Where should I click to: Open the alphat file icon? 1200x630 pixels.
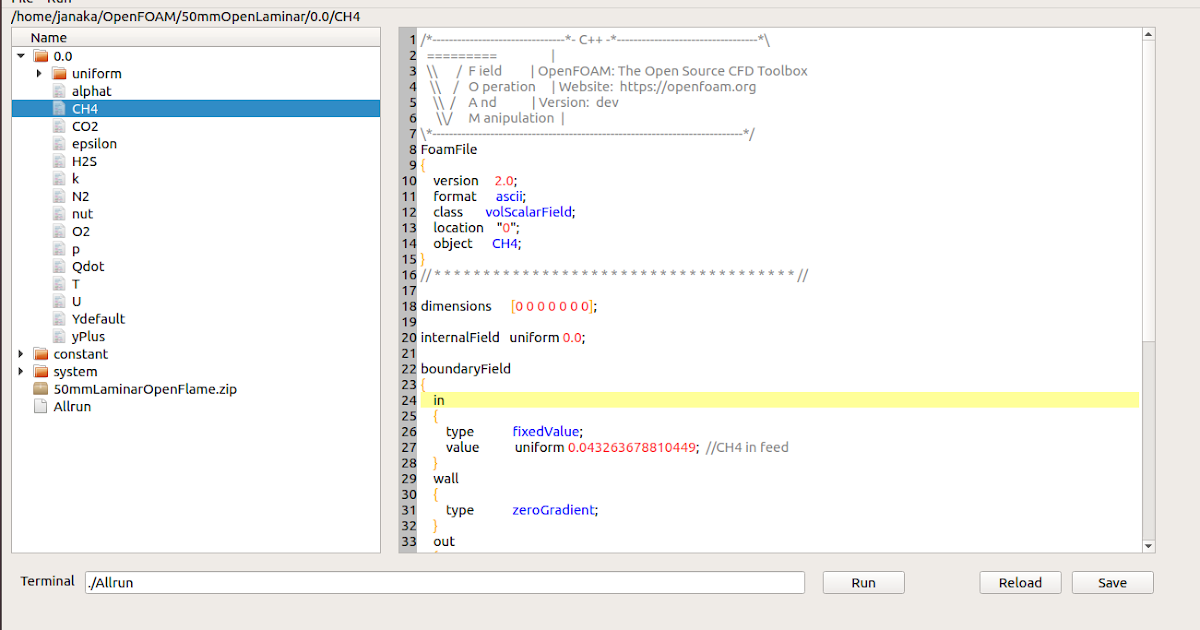coord(58,91)
